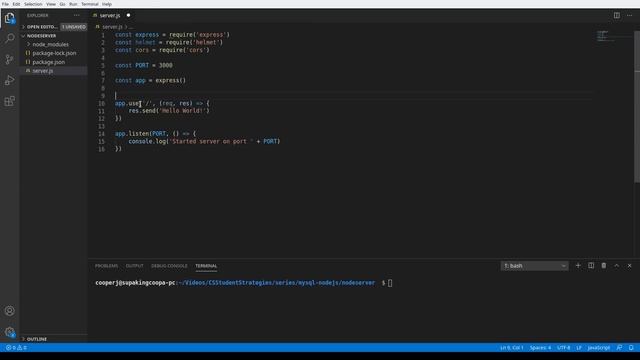Expand the Outline section
This screenshot has width=640, height=360.
click(x=36, y=339)
